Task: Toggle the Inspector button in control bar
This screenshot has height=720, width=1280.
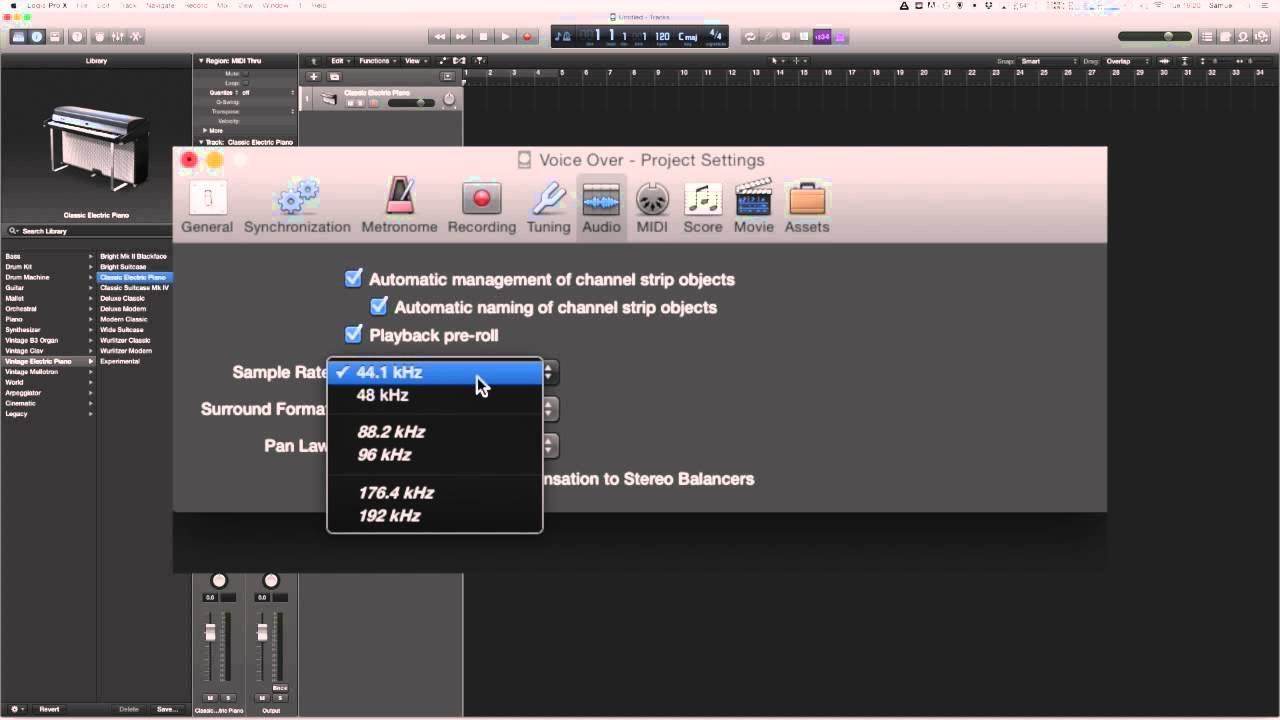Action: coord(37,37)
